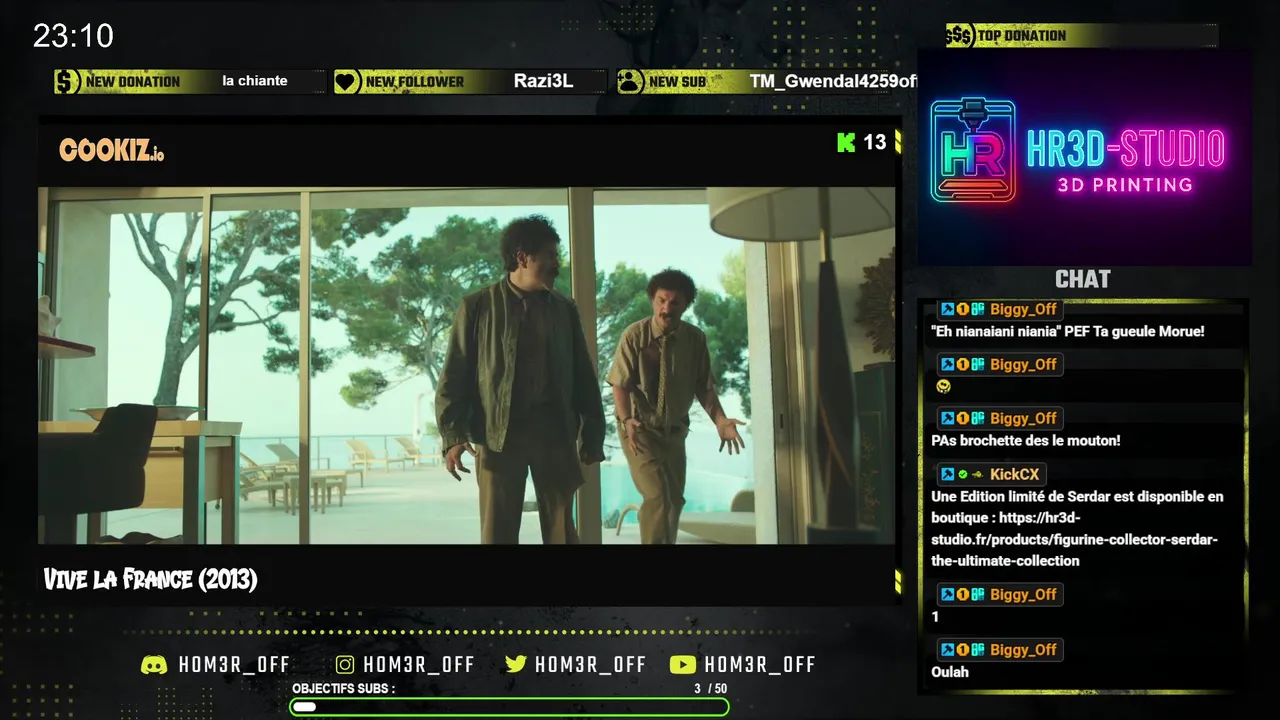
Task: Click the message 'PAs brochette des le mouton!'
Action: pyautogui.click(x=1026, y=441)
